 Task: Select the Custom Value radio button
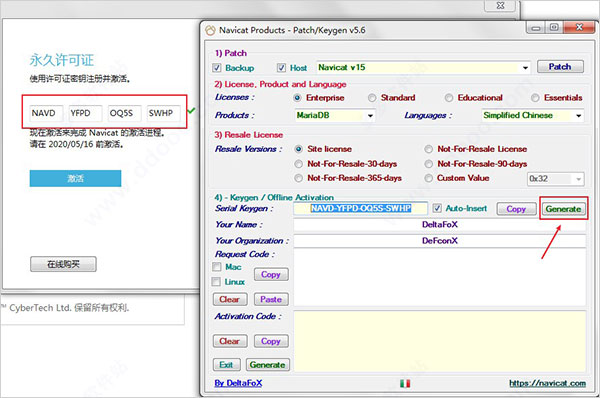point(429,178)
